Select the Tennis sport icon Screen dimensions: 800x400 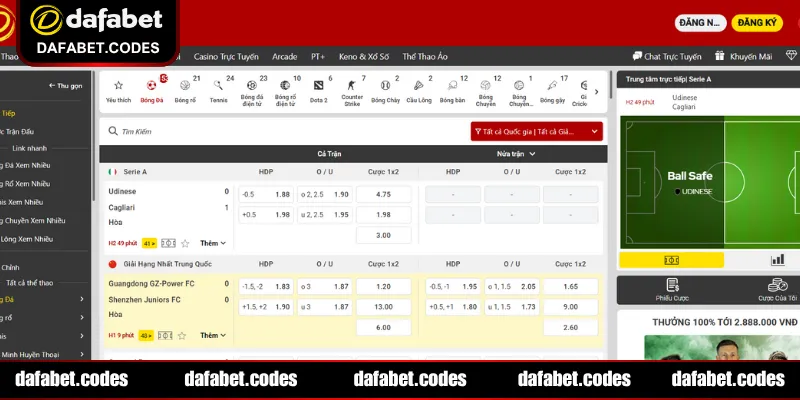218,90
